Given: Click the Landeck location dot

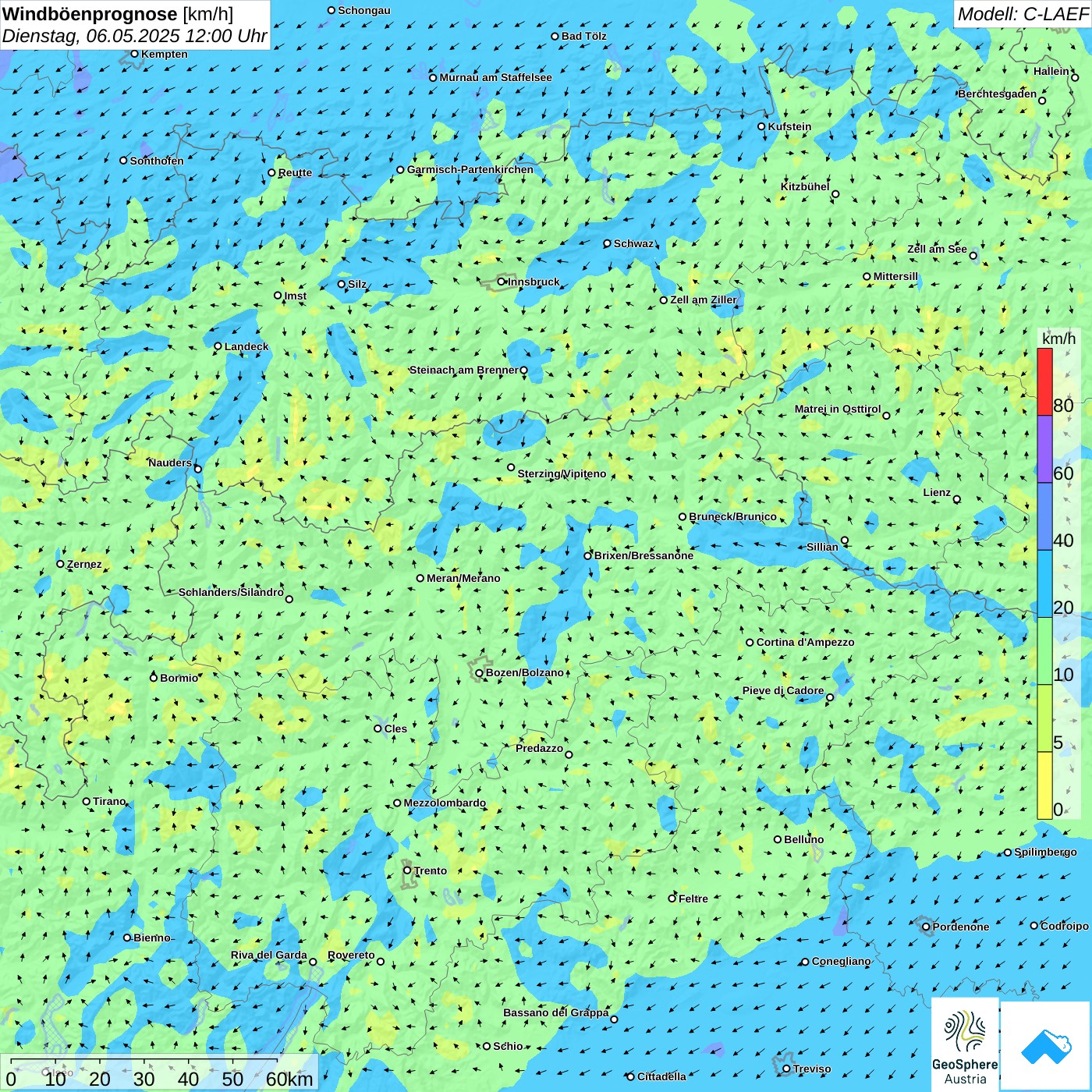Looking at the screenshot, I should [218, 346].
